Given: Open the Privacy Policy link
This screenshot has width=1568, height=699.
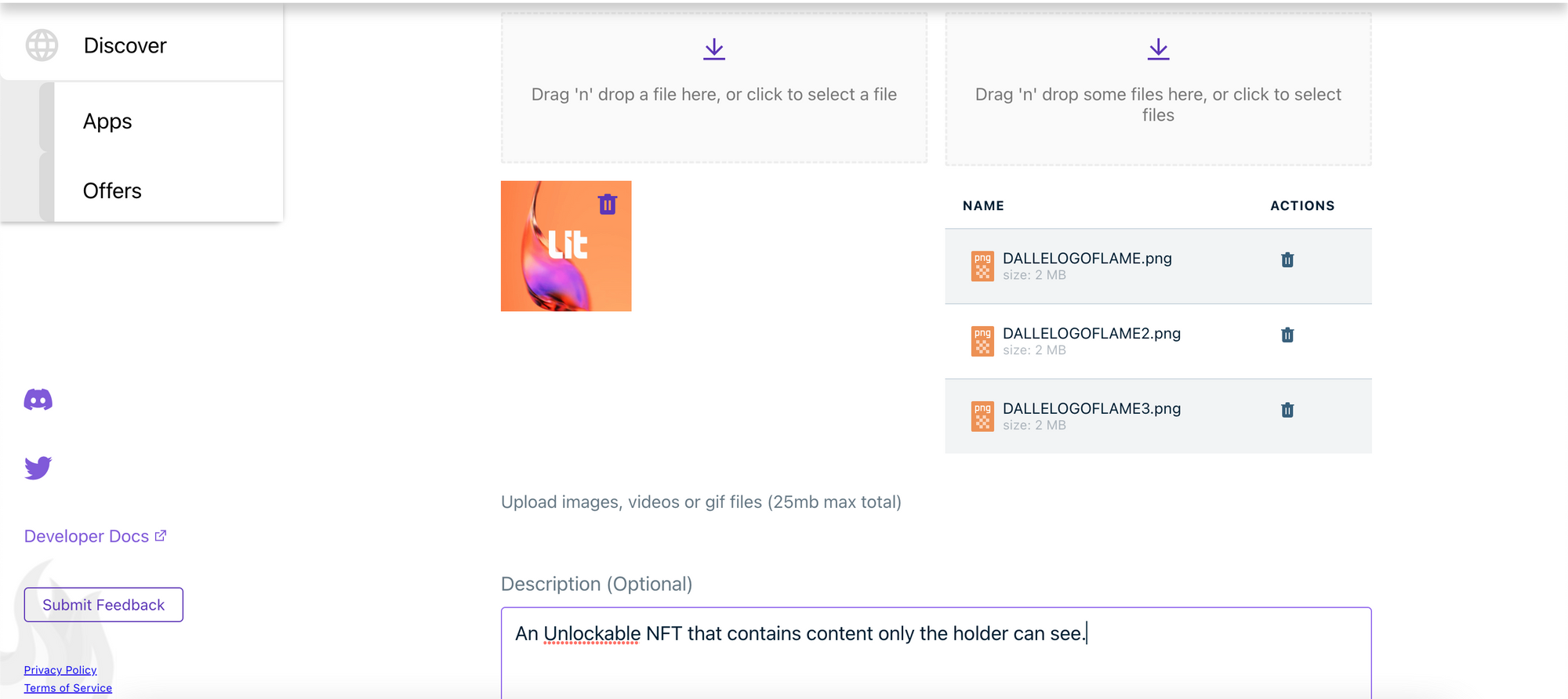Looking at the screenshot, I should [60, 670].
